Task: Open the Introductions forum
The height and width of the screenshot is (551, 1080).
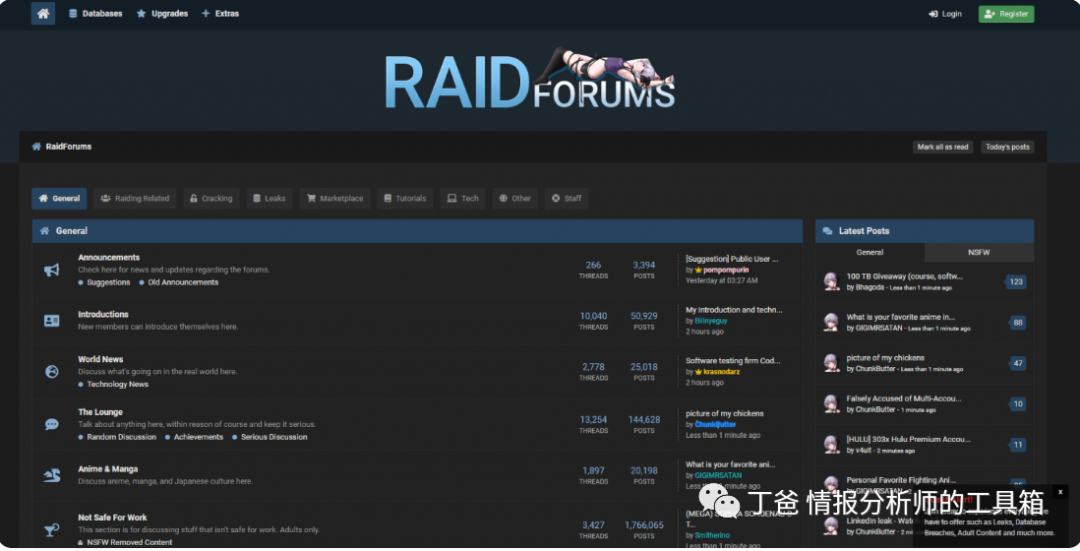Action: coord(103,315)
